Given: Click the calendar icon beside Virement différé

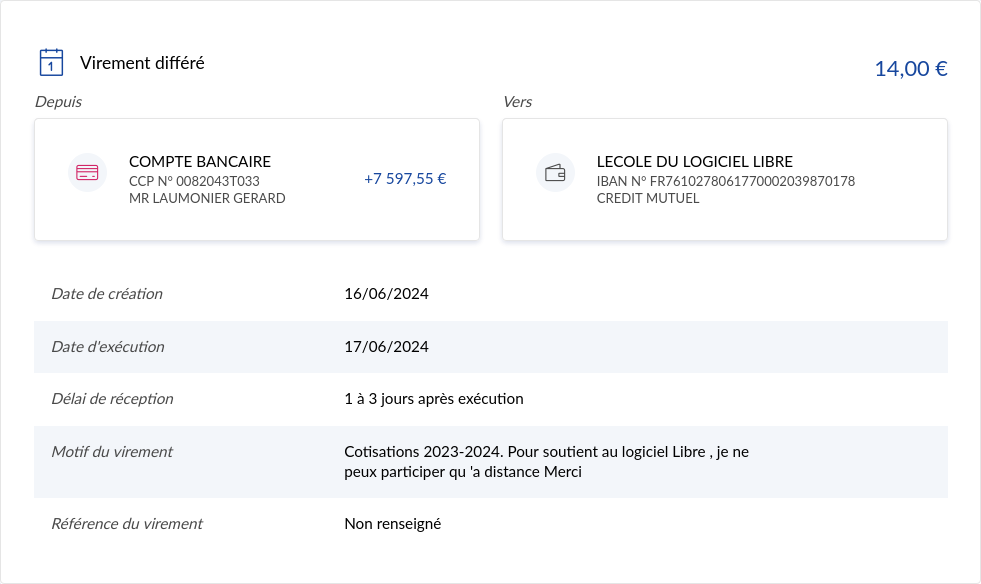Looking at the screenshot, I should (x=51, y=63).
